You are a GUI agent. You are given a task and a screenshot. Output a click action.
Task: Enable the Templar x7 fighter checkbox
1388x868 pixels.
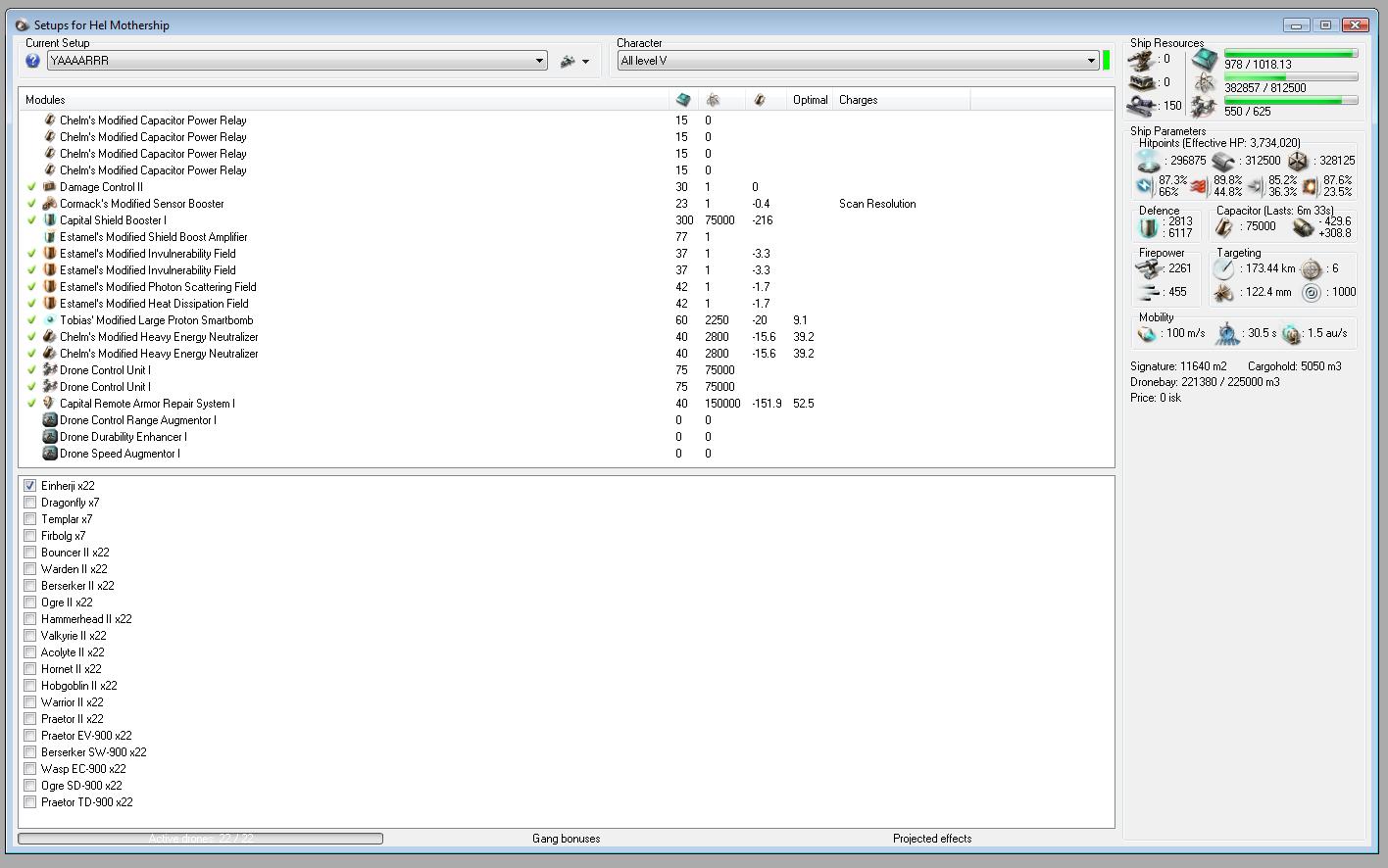pos(30,519)
